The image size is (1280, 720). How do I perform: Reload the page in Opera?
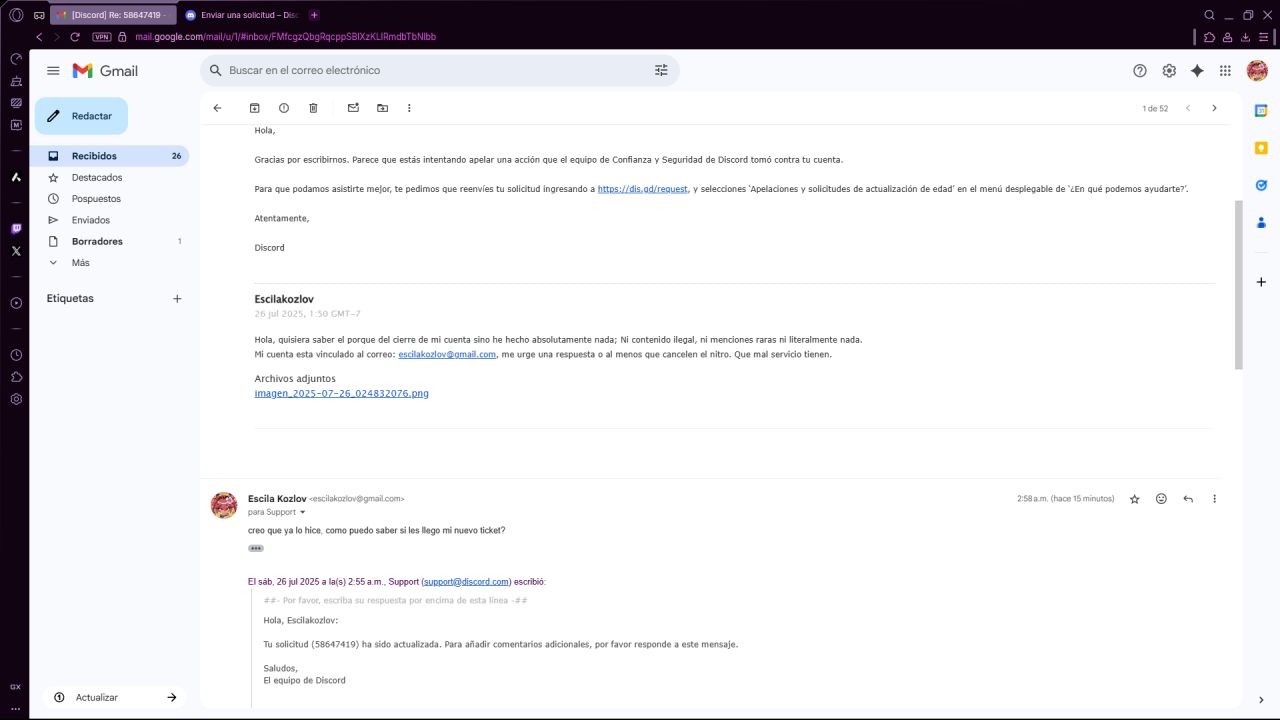point(75,37)
